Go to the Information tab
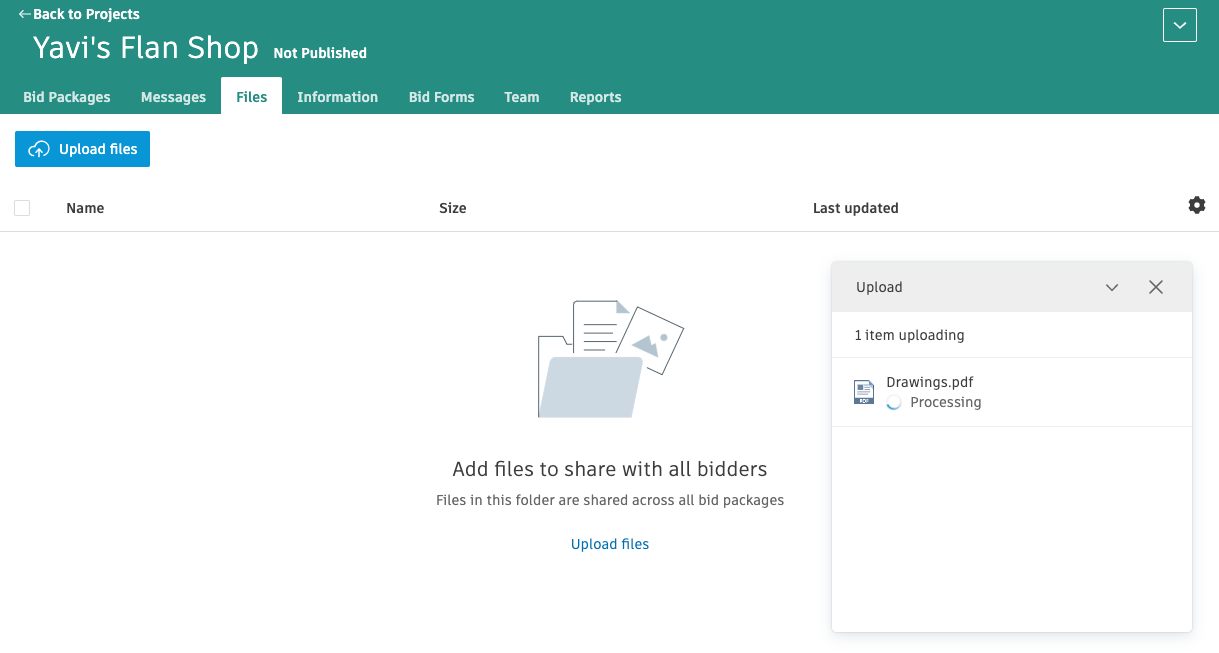 337,97
